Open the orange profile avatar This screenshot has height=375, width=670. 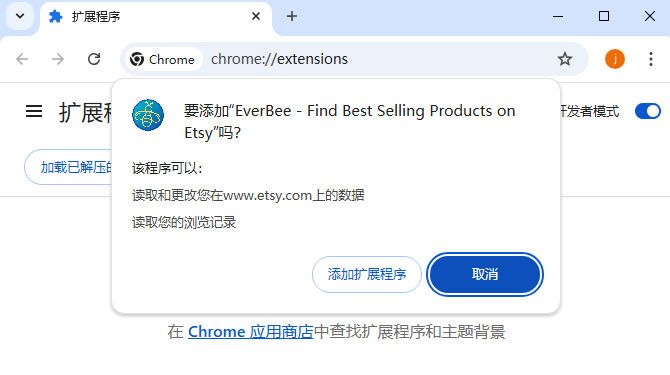pyautogui.click(x=614, y=59)
